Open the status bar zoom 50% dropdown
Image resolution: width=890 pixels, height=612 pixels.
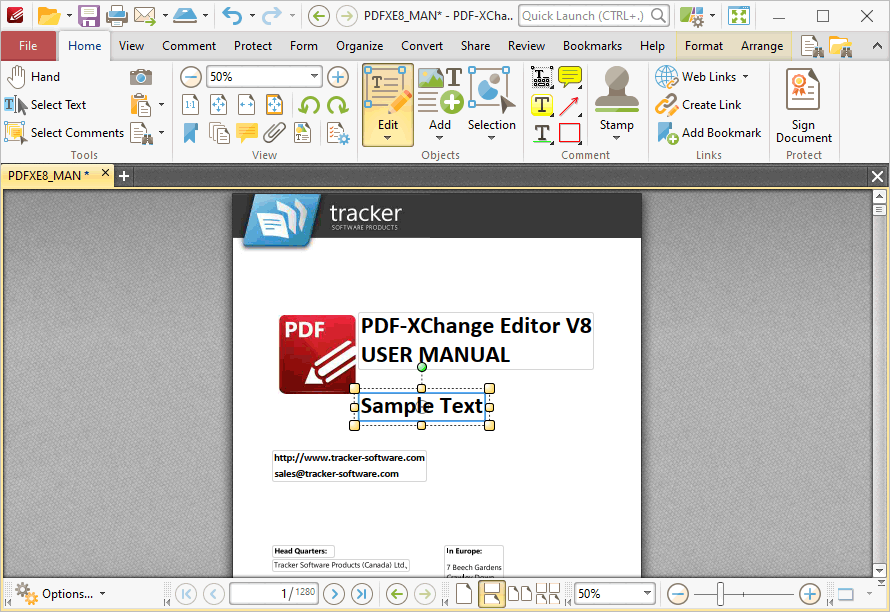[647, 594]
